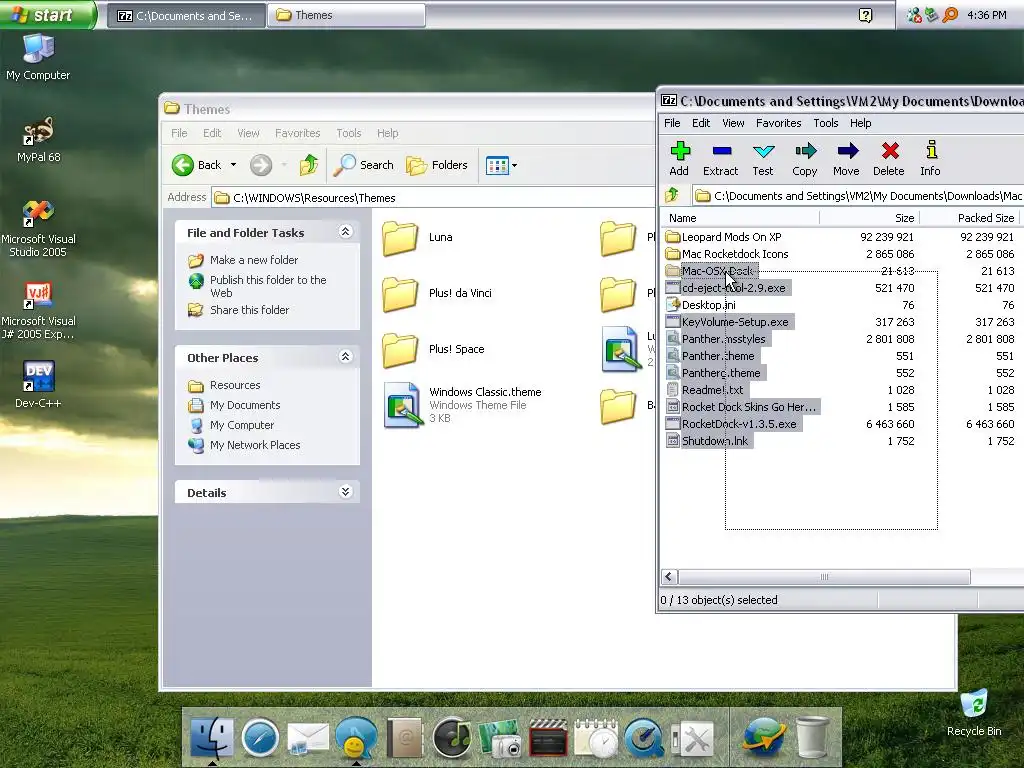Click Folders button in Themes toolbar
This screenshot has width=1024, height=768.
click(x=437, y=165)
